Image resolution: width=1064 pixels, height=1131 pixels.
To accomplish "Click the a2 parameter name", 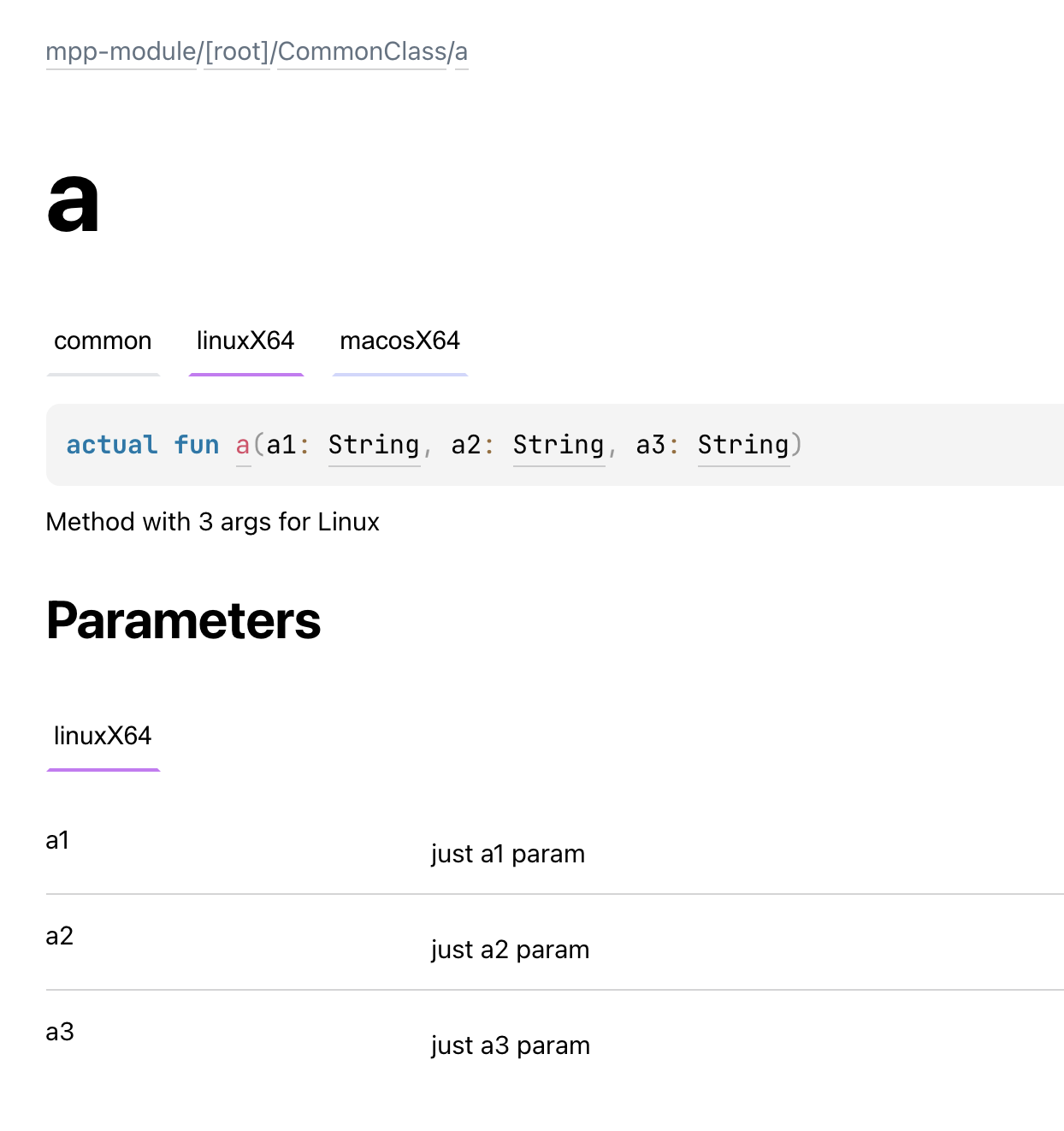I will point(58,936).
